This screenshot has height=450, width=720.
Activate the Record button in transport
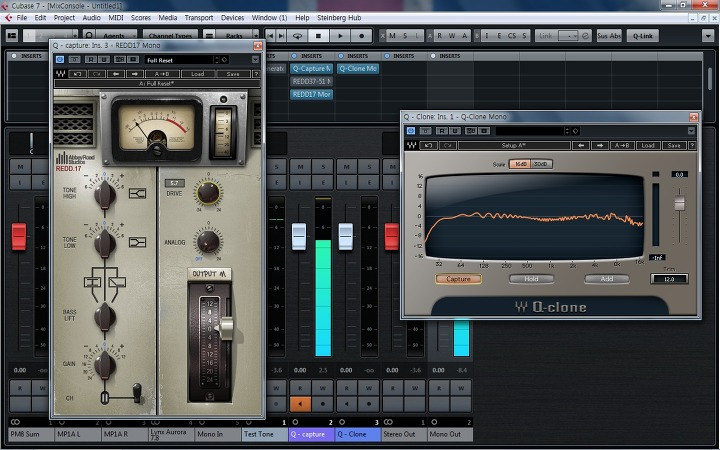point(361,35)
